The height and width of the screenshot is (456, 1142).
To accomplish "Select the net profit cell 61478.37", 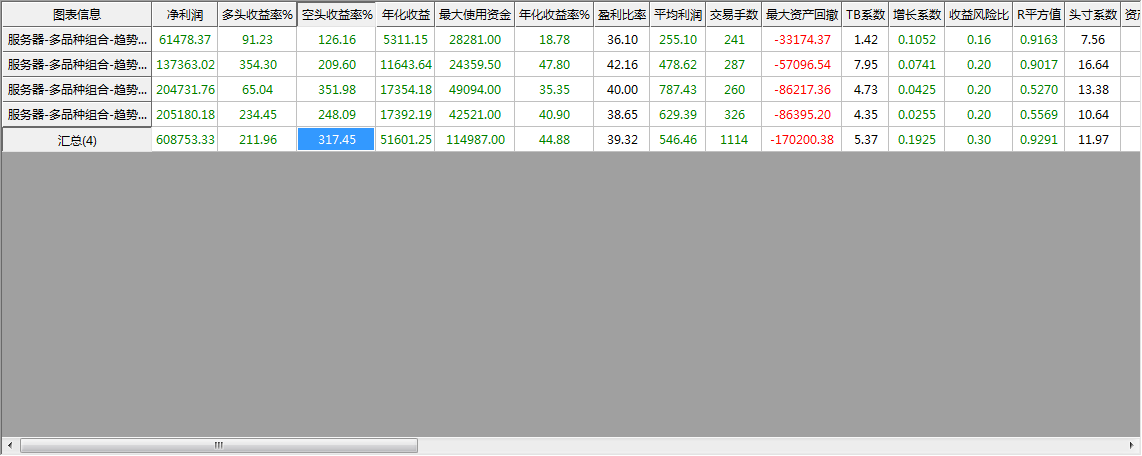I will (x=185, y=40).
